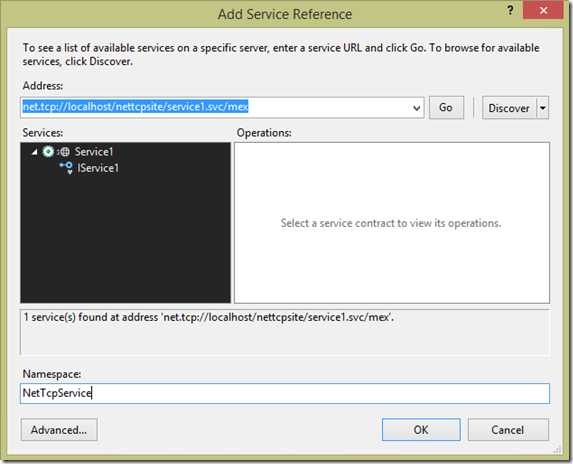Open the Address combo box dropdown

[416, 108]
